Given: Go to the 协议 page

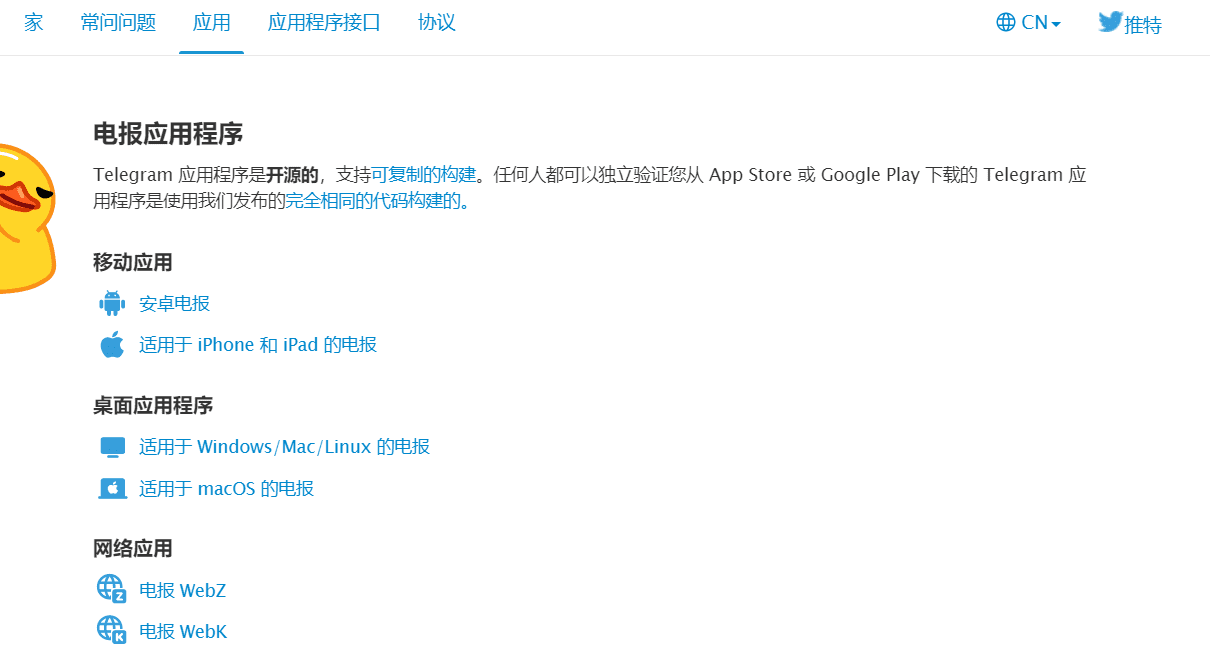Looking at the screenshot, I should coord(436,21).
